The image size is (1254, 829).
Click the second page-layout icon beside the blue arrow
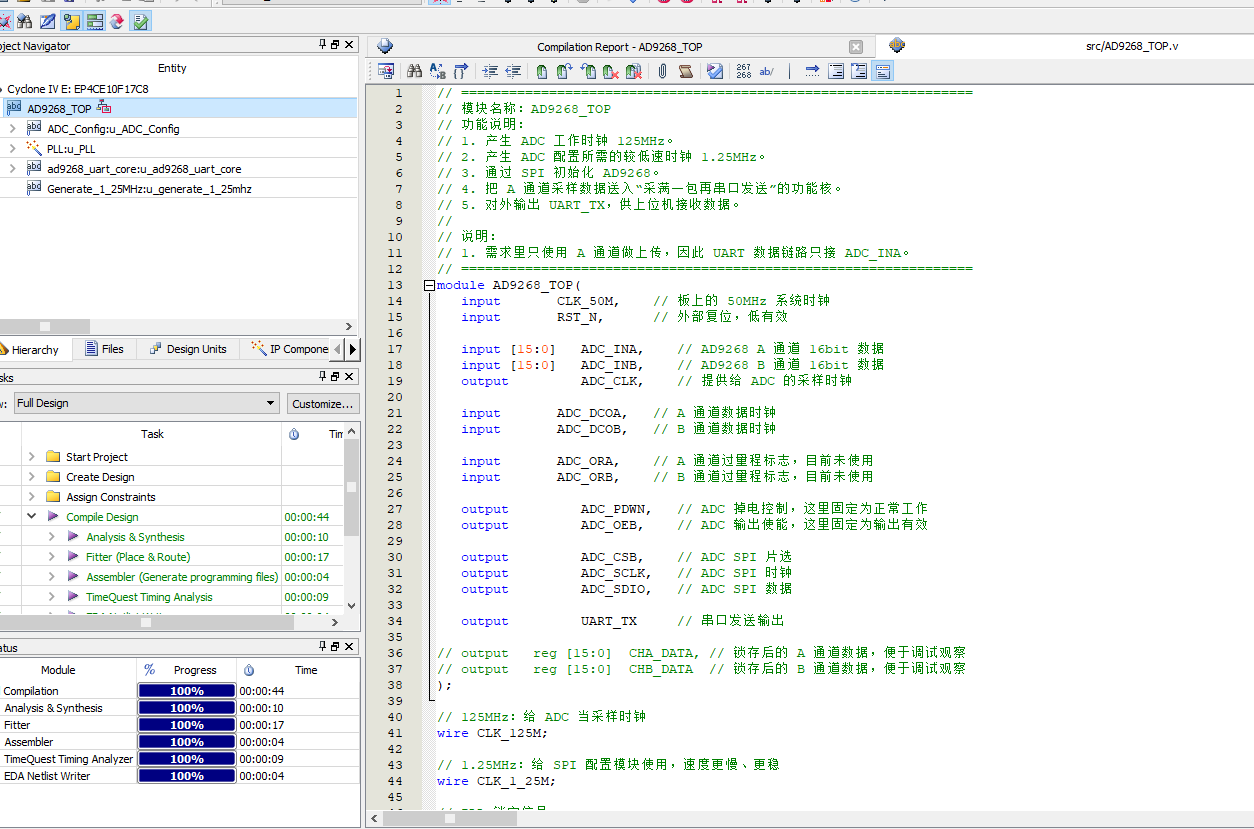(859, 71)
